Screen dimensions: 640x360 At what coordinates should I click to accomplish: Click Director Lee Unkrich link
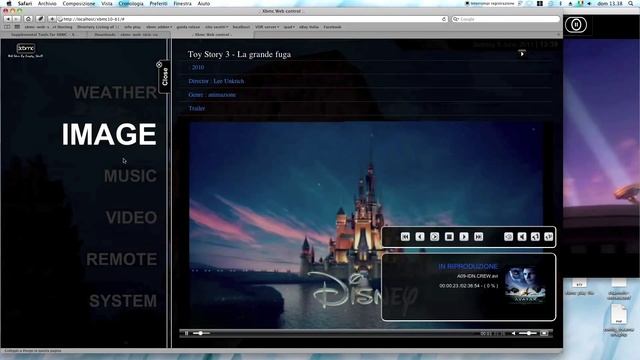pos(216,81)
